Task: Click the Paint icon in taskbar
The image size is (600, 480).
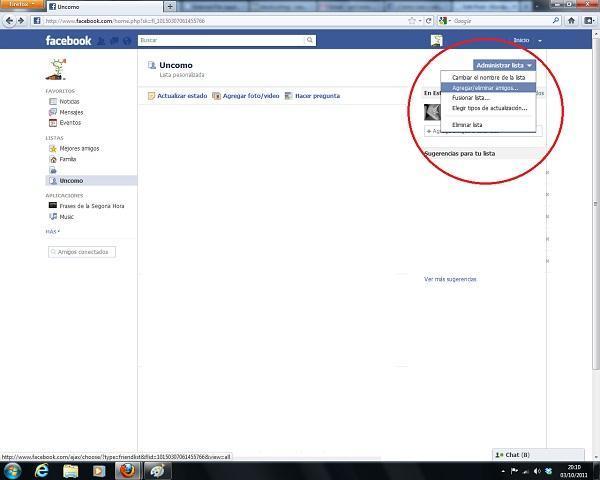Action: (x=157, y=471)
